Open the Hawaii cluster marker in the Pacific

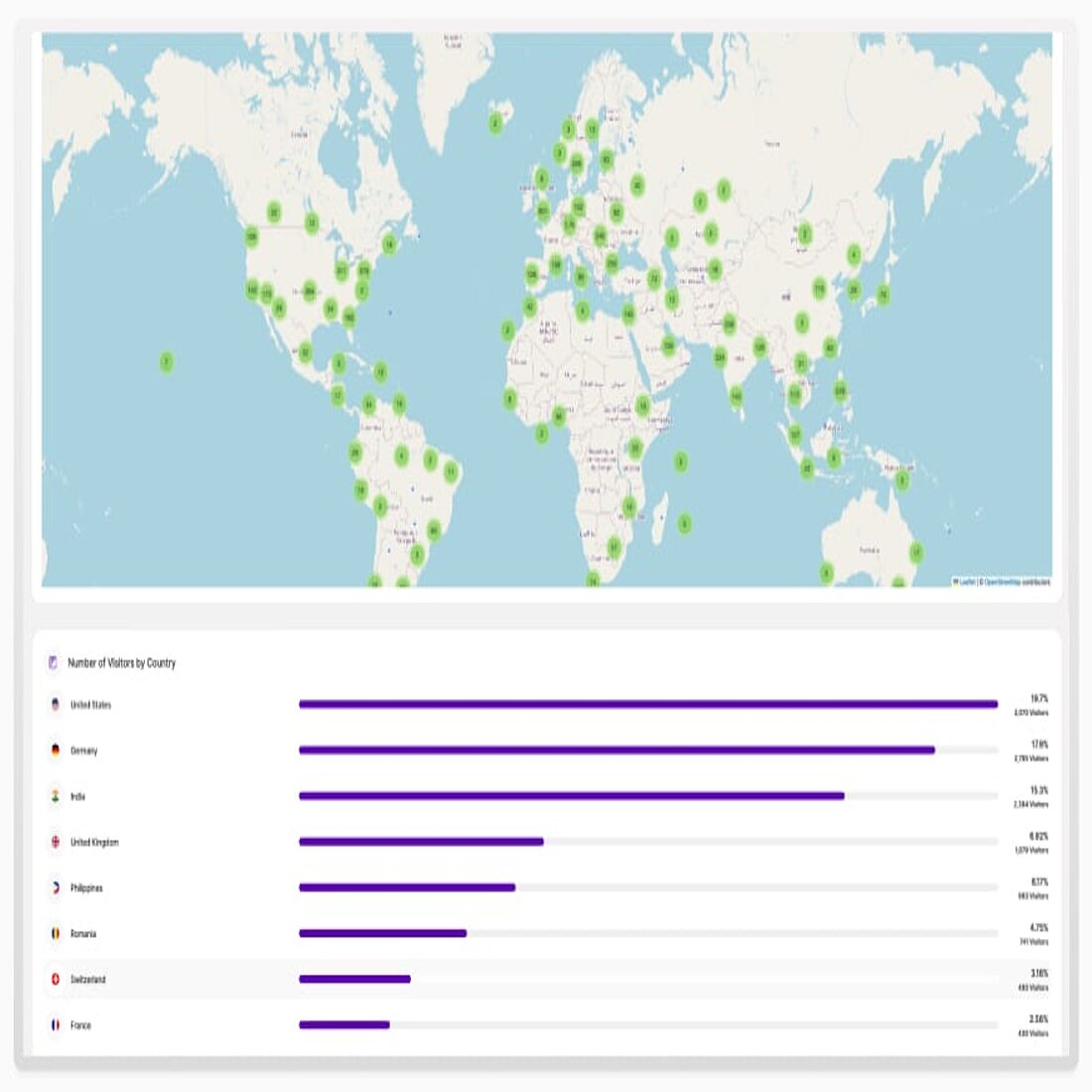point(166,361)
